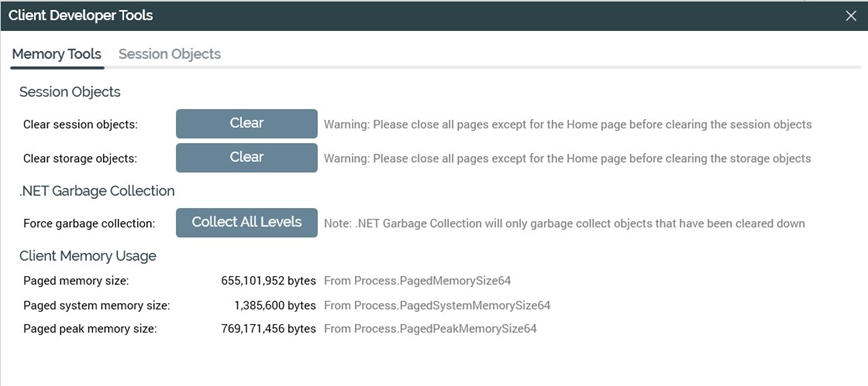Click the 'Paged memory size:' label
The width and height of the screenshot is (868, 386).
pyautogui.click(x=76, y=281)
